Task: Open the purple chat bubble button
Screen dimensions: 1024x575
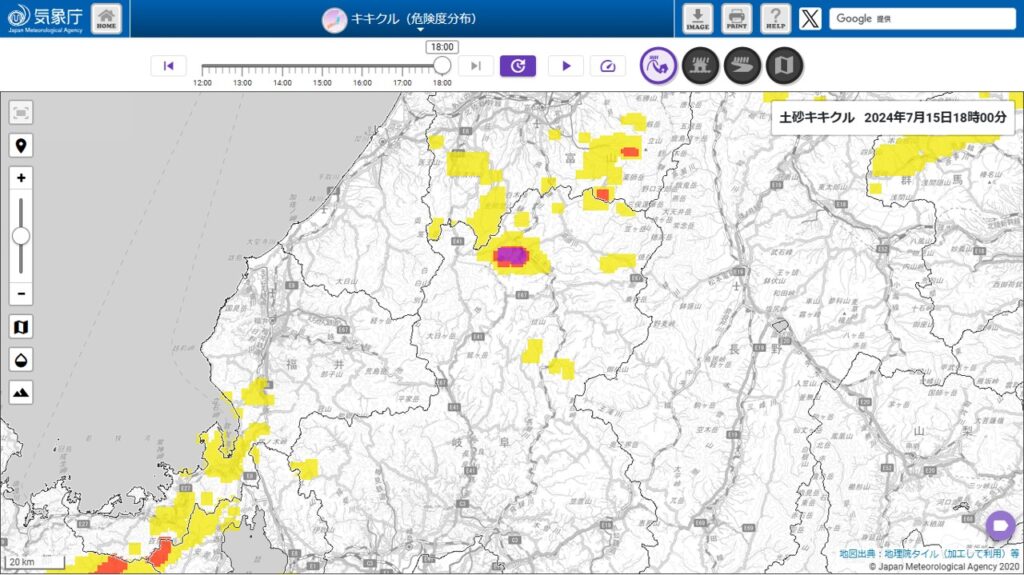Action: click(x=1000, y=525)
